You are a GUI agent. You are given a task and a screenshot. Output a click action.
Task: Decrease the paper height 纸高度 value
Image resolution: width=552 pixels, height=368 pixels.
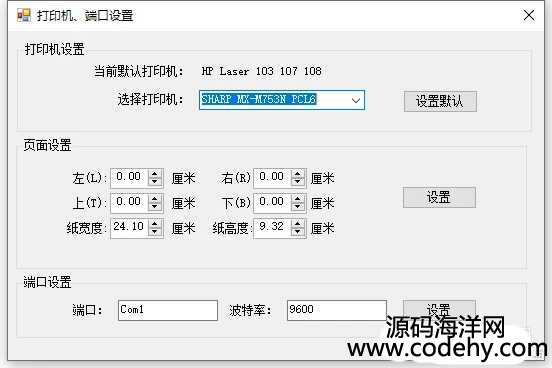298,232
